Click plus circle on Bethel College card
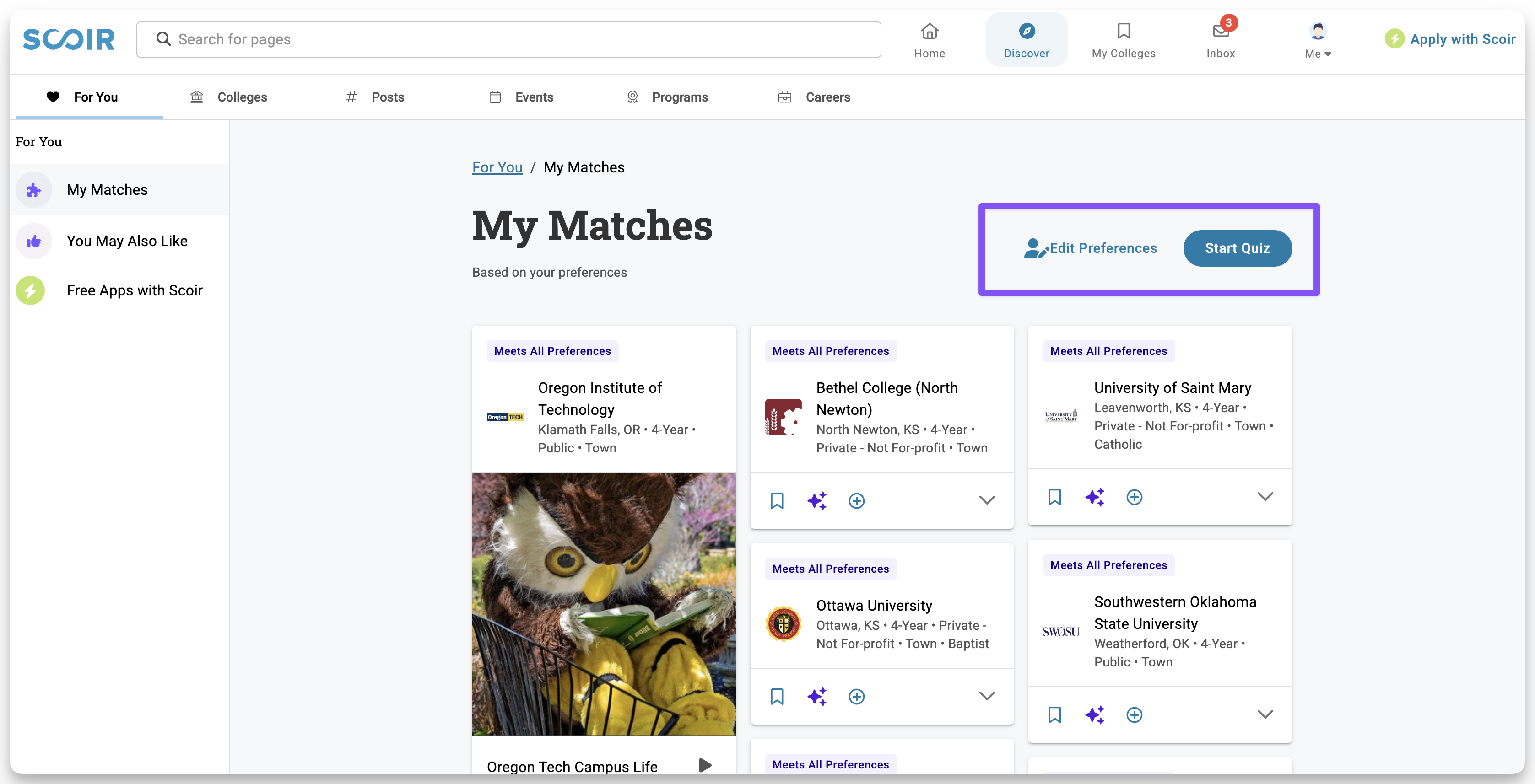Image resolution: width=1535 pixels, height=784 pixels. 856,500
